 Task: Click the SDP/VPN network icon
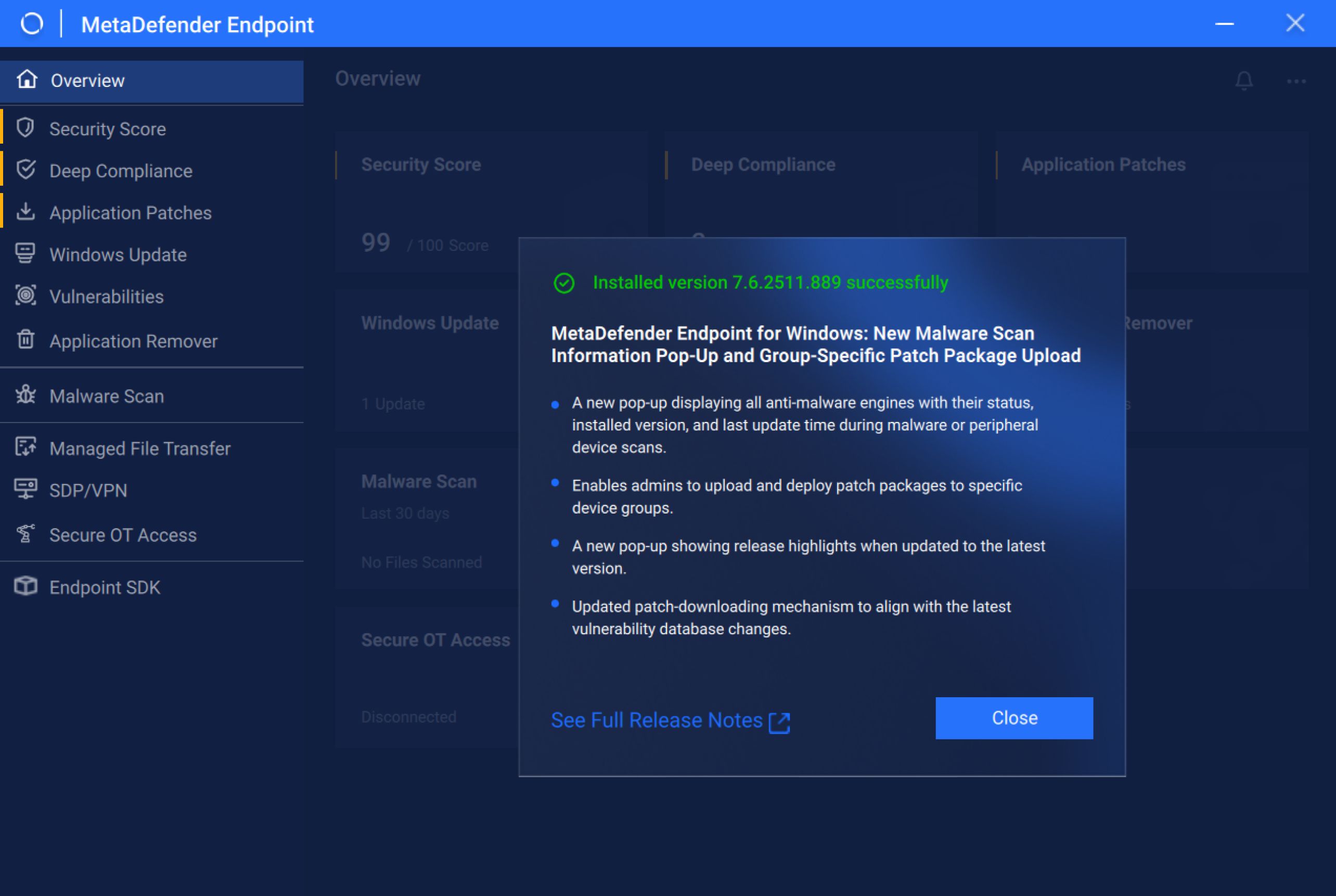[25, 490]
